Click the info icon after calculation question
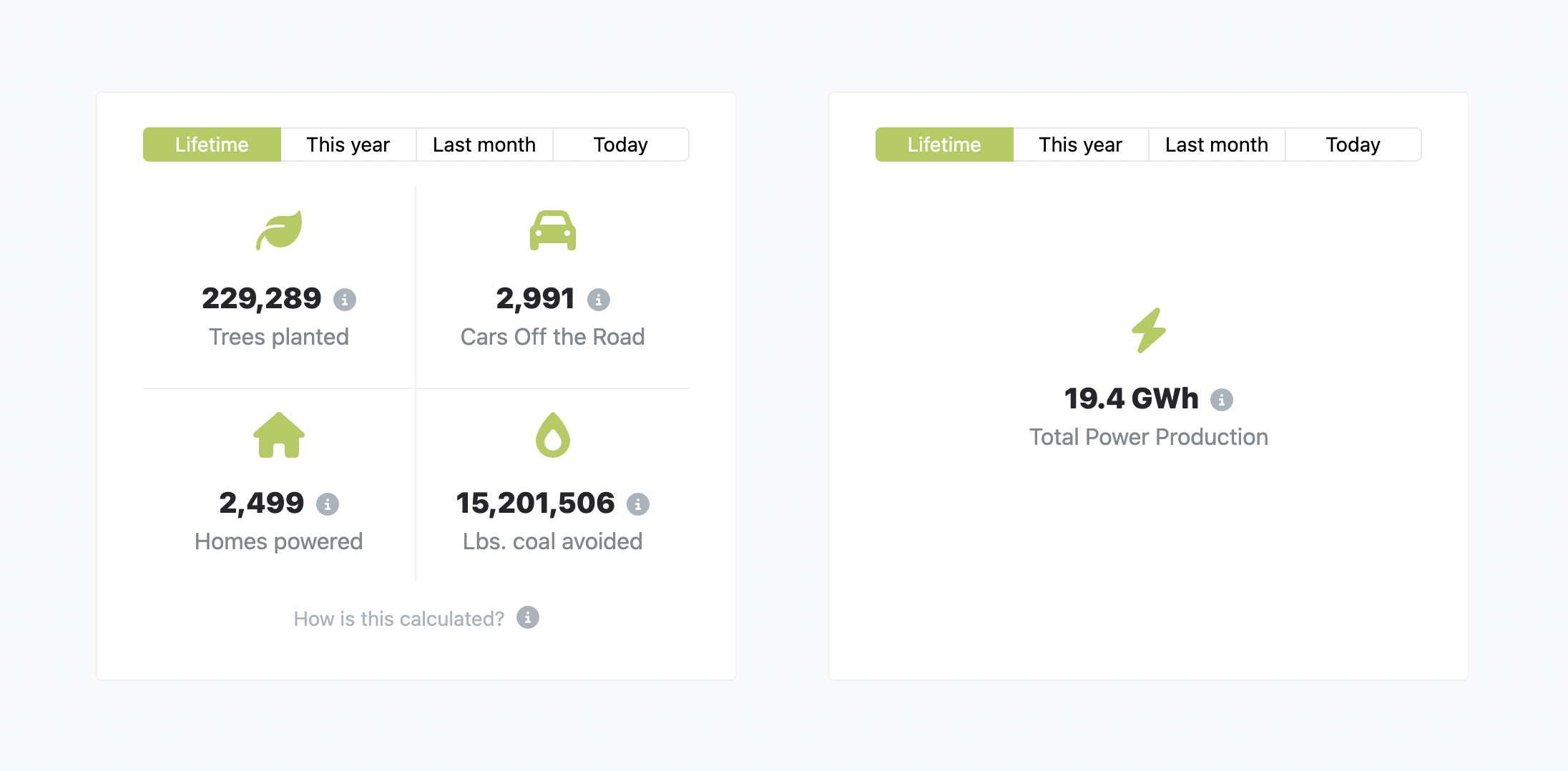Viewport: 1568px width, 771px height. point(528,617)
